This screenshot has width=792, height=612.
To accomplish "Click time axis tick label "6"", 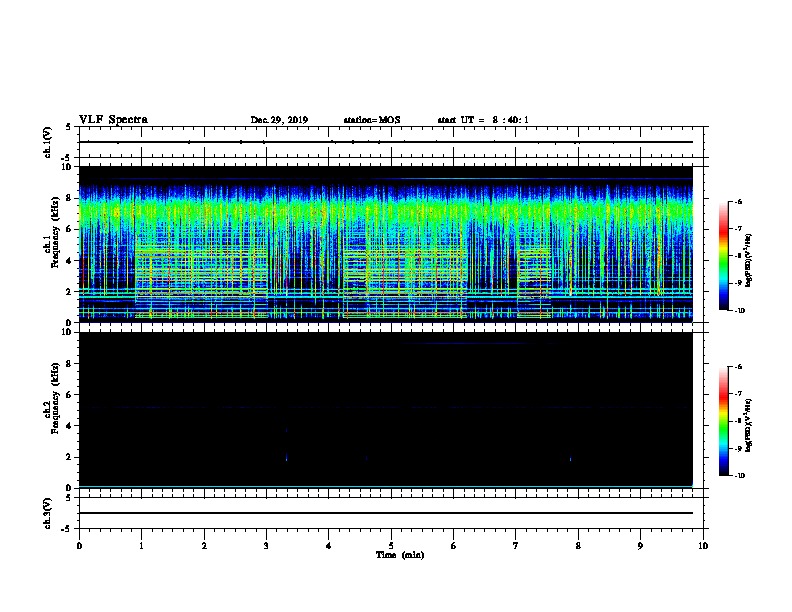I will tap(454, 545).
